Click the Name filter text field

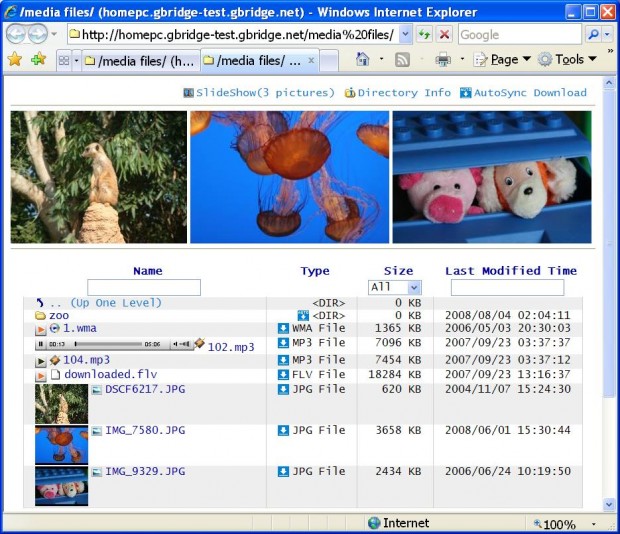[x=144, y=287]
